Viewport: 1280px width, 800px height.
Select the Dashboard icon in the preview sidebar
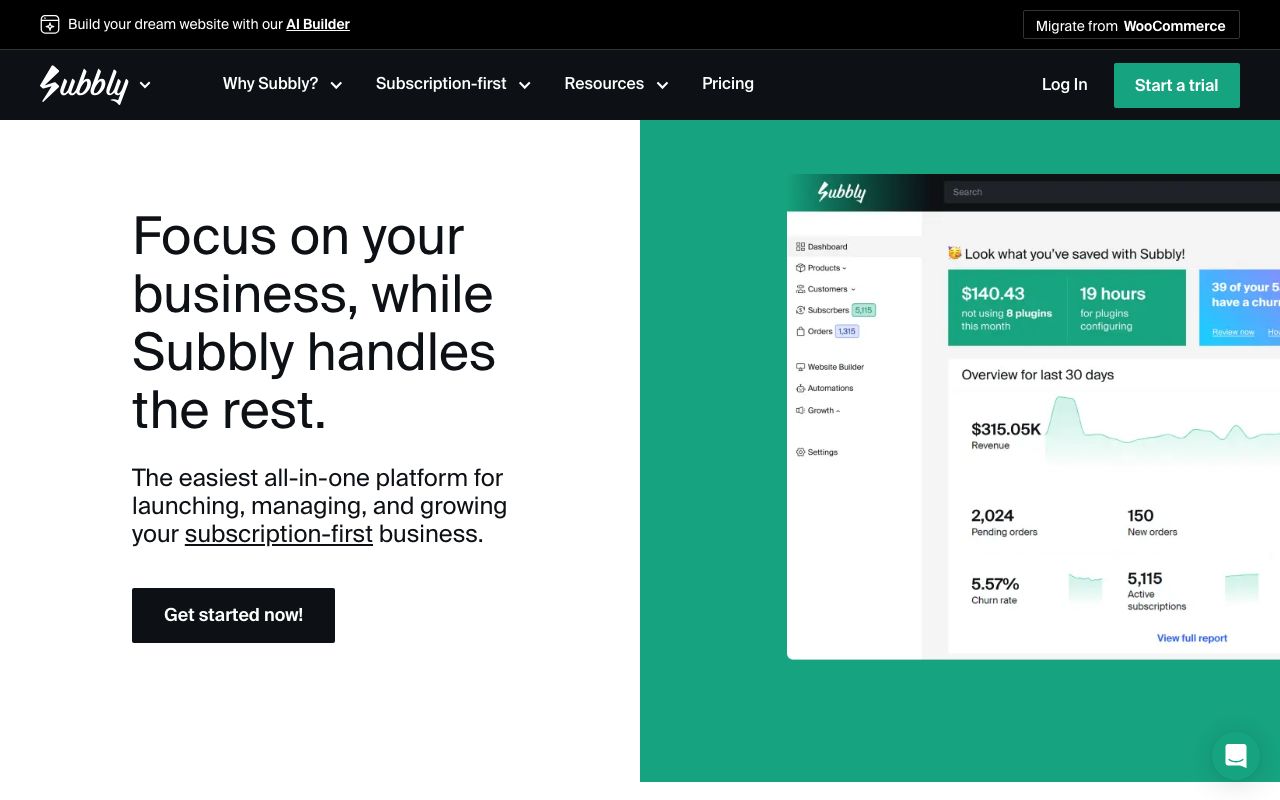coord(800,247)
